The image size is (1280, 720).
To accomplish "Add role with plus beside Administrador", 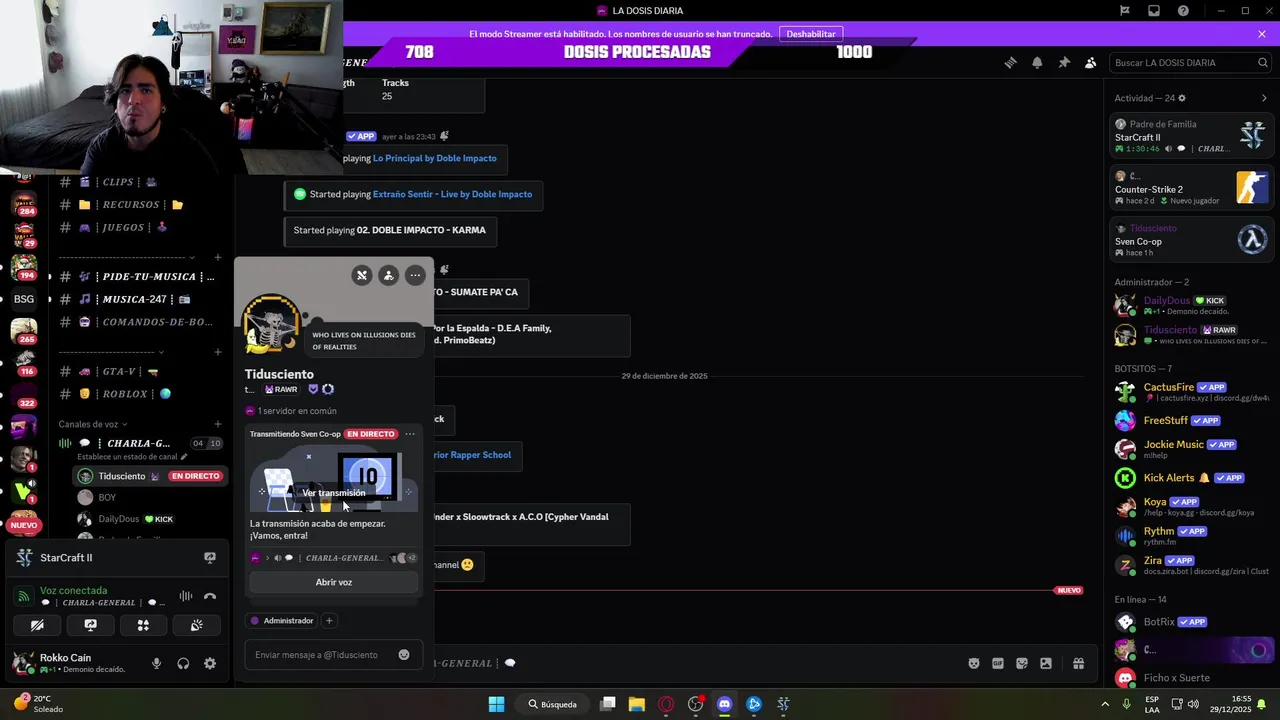I will point(329,621).
